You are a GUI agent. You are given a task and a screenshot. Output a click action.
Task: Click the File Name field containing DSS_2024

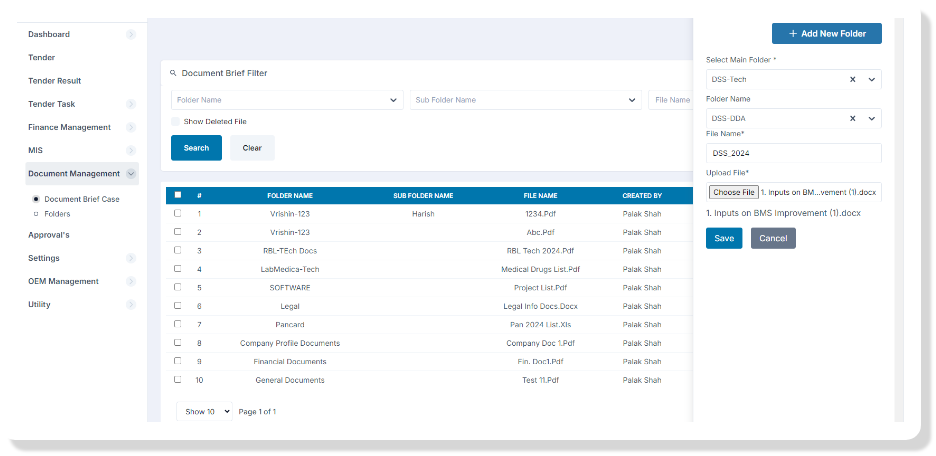coord(793,153)
